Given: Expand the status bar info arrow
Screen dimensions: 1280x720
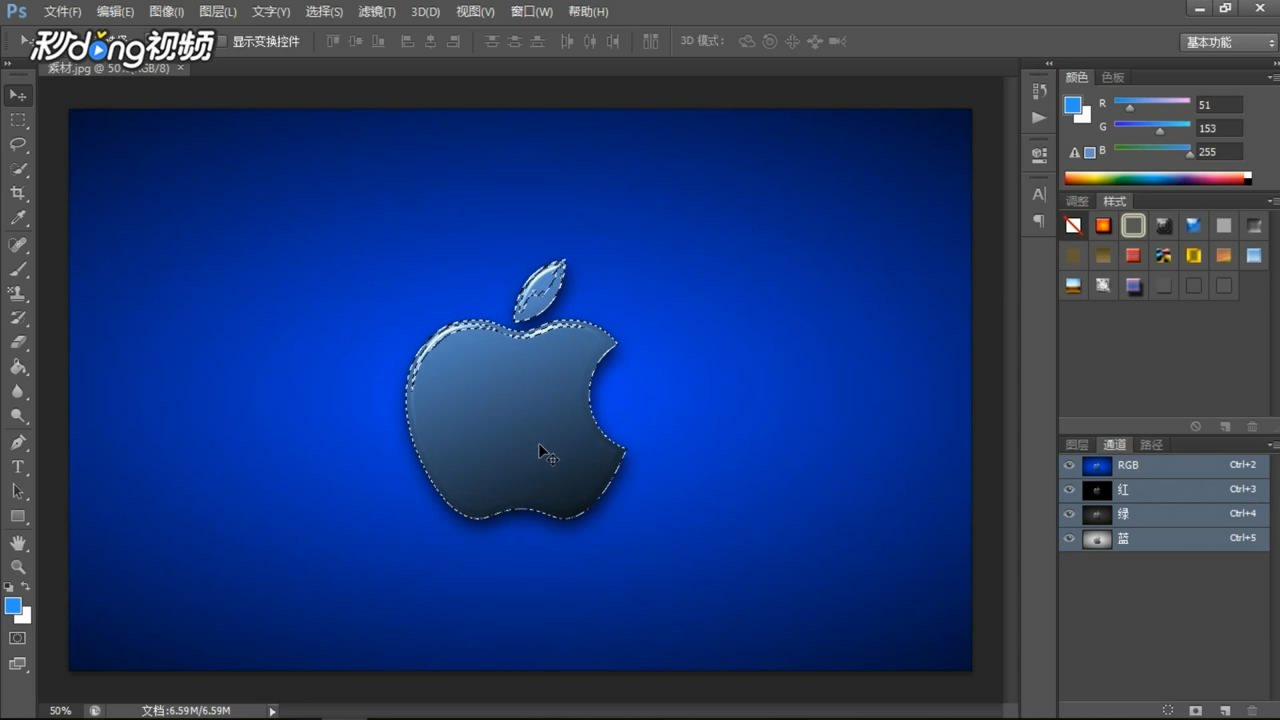Looking at the screenshot, I should [272, 711].
